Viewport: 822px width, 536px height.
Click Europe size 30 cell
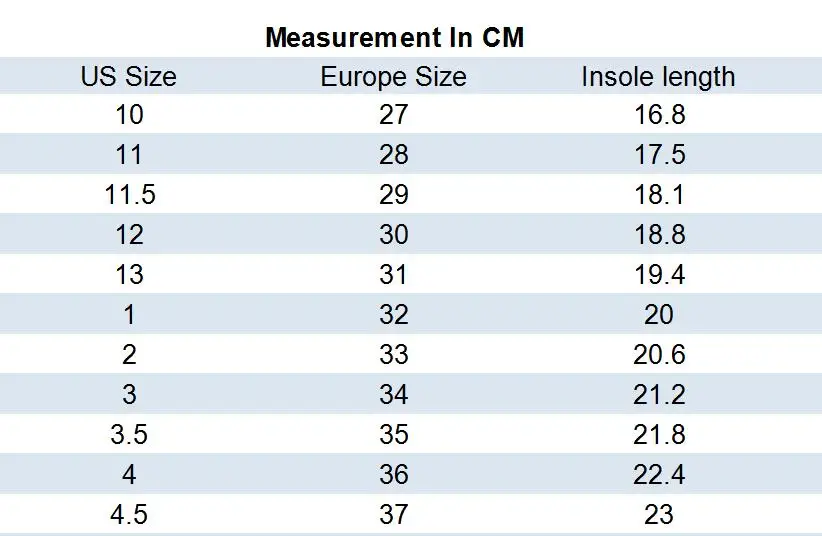coord(394,234)
